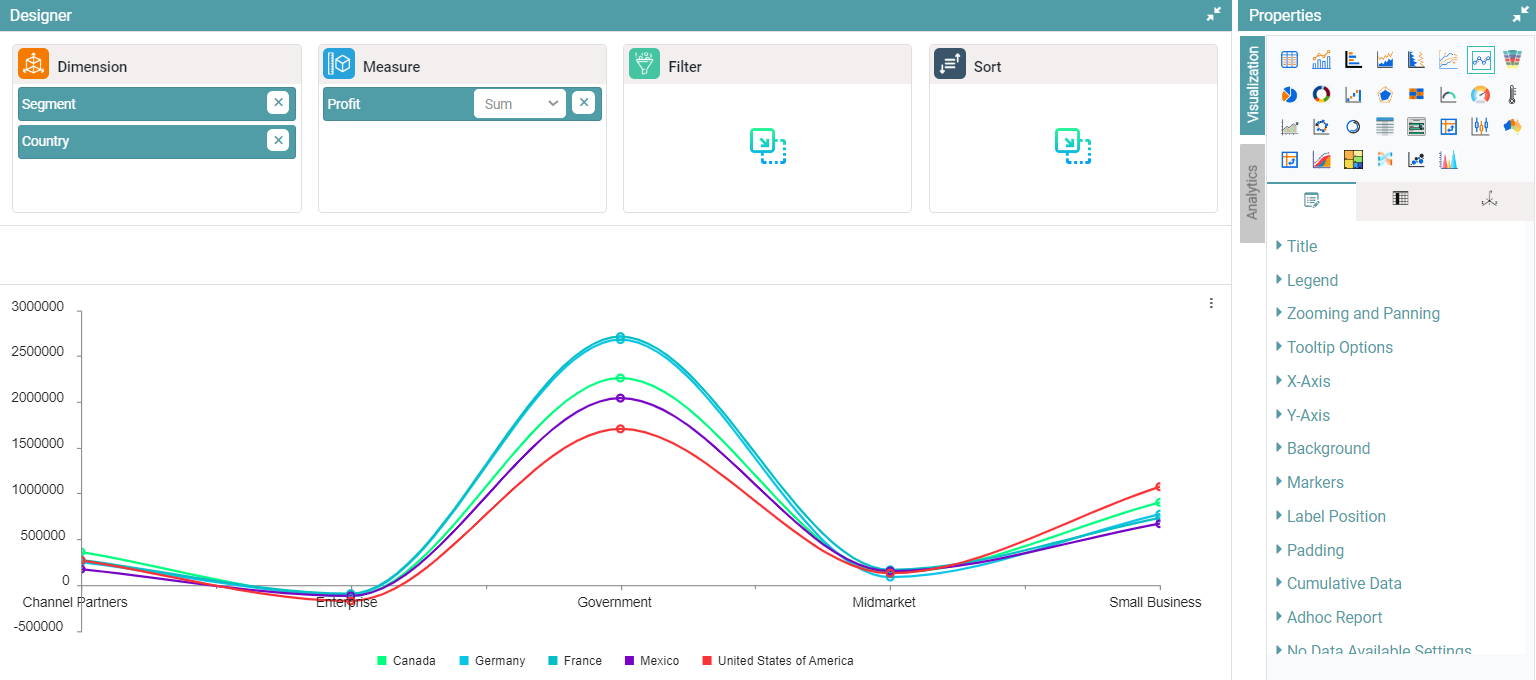
Task: Select the pie chart visualization icon
Action: tap(1289, 94)
